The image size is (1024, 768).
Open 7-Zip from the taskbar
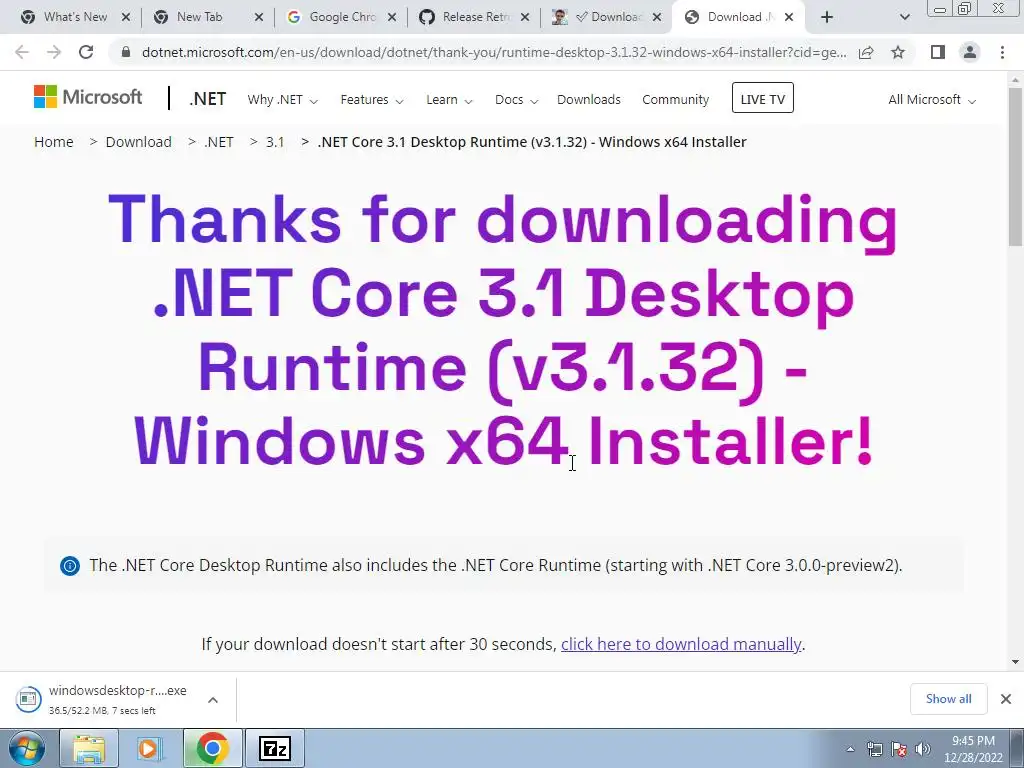(274, 749)
